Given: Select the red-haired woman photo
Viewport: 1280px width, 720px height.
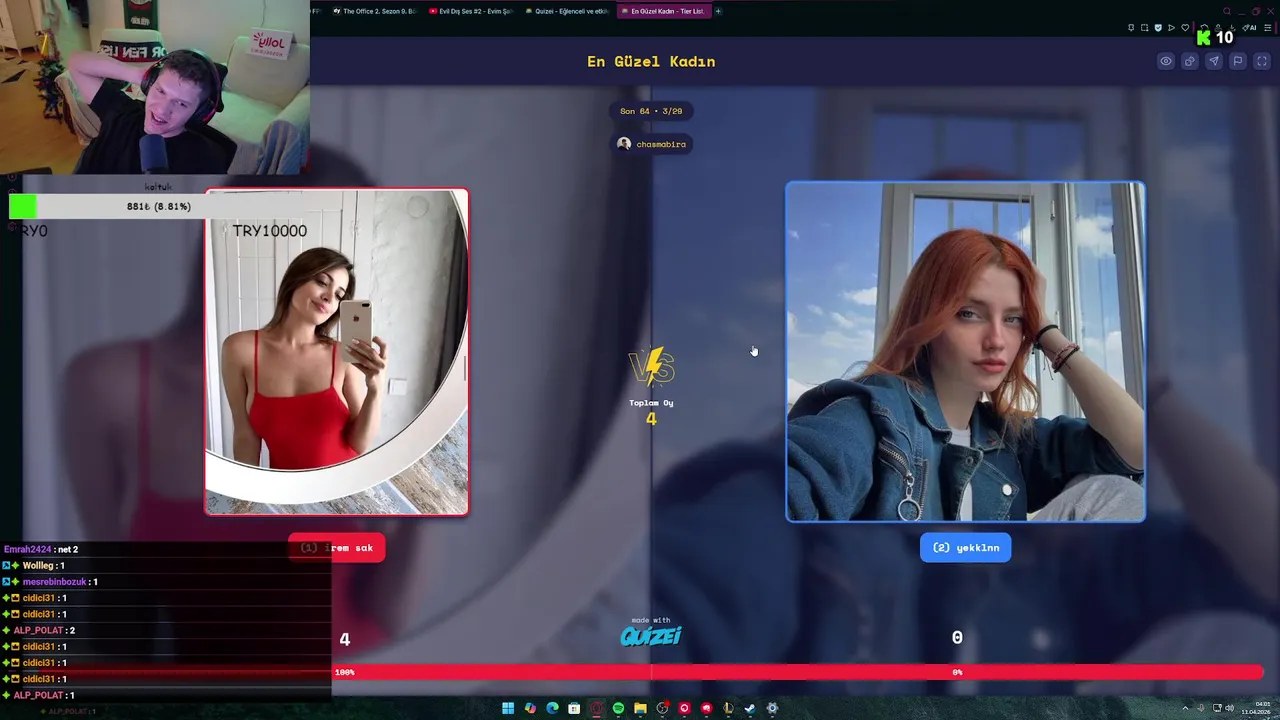Looking at the screenshot, I should (x=965, y=352).
